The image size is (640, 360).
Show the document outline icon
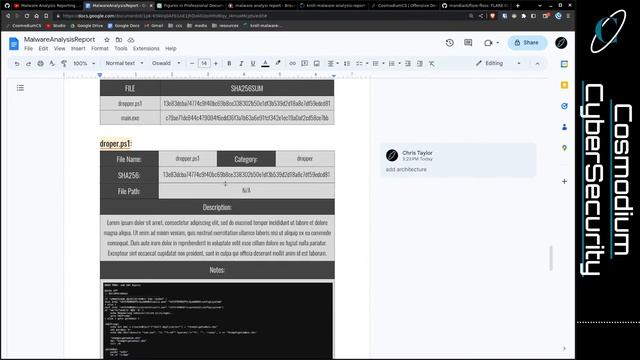point(20,88)
